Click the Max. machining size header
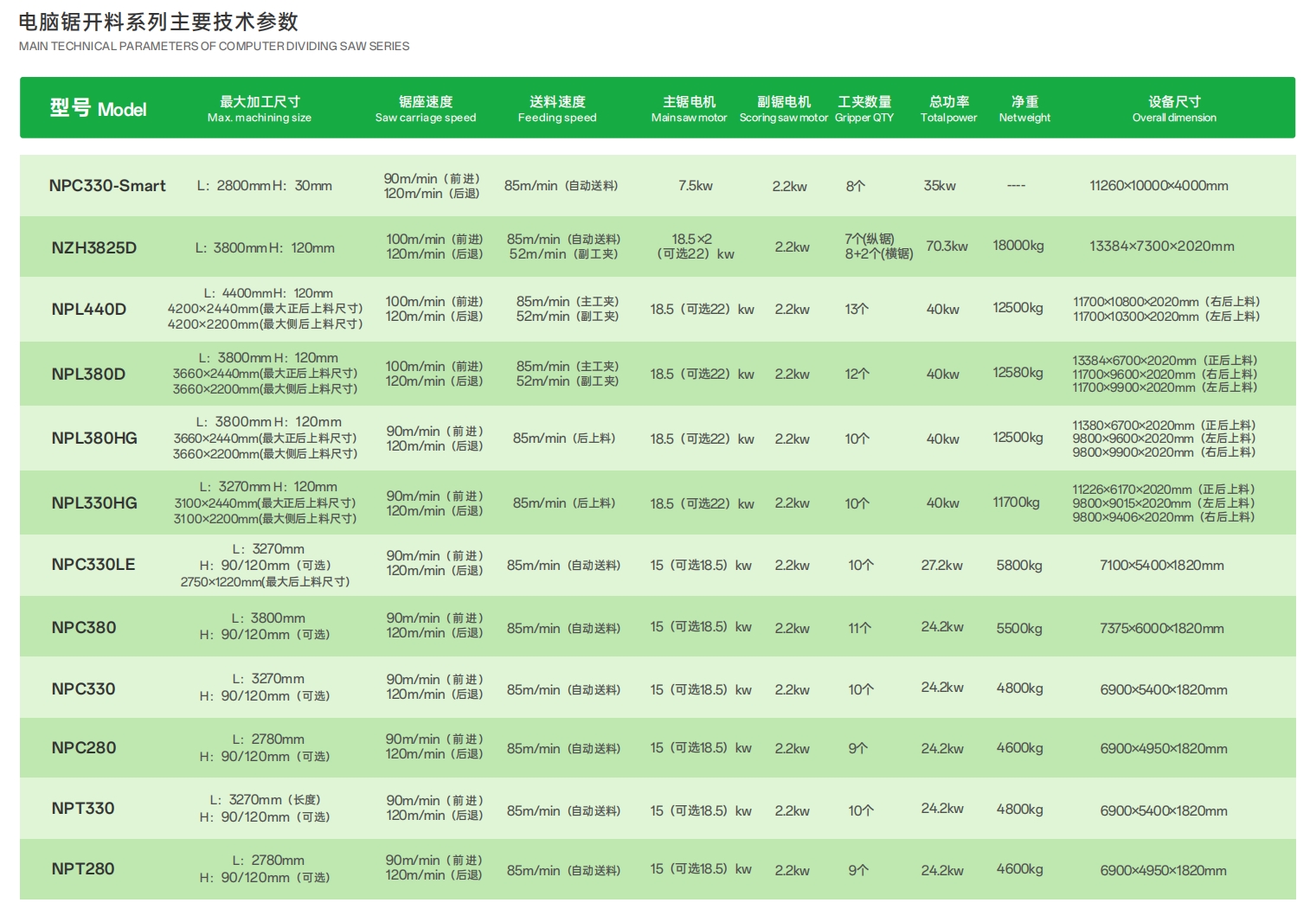The height and width of the screenshot is (909, 1316). coord(259,109)
